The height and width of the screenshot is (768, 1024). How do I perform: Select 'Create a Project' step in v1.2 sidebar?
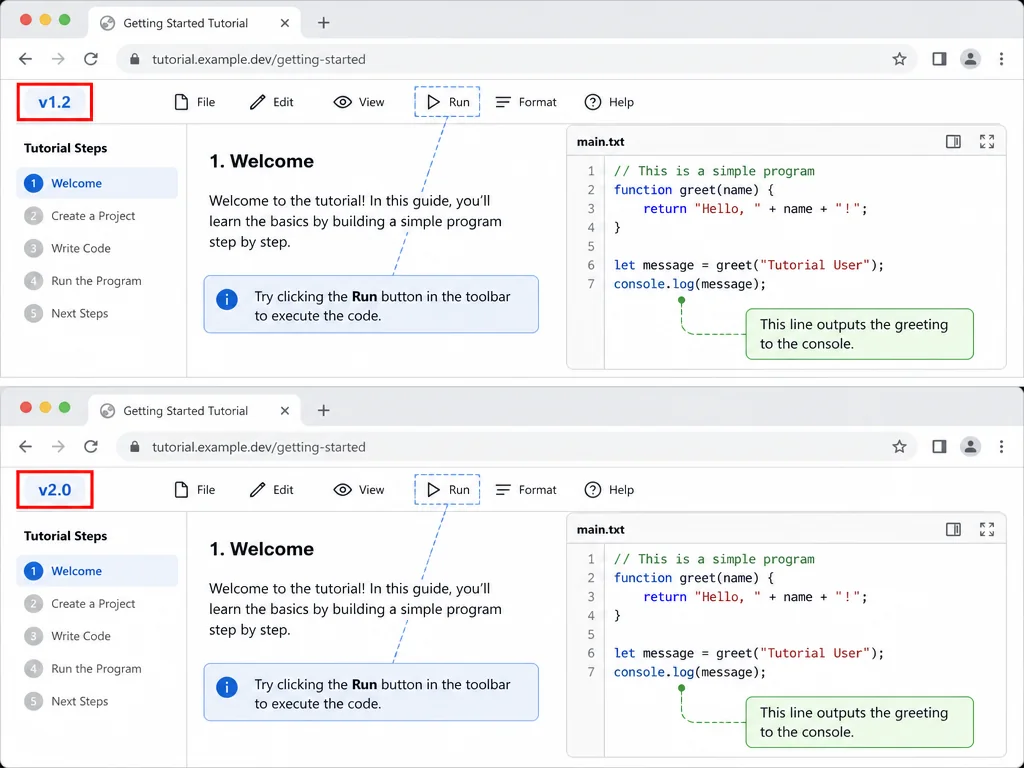click(97, 216)
